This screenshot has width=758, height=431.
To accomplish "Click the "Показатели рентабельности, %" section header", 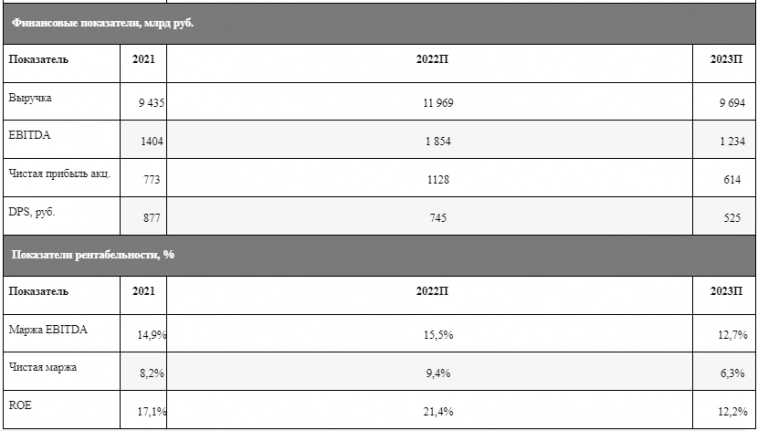I will tap(94, 254).
